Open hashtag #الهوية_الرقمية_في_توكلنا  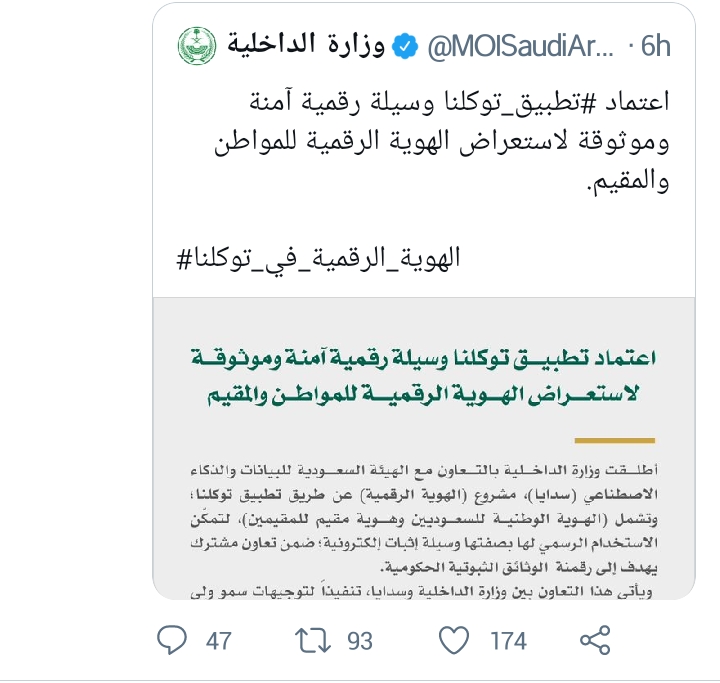coord(318,258)
